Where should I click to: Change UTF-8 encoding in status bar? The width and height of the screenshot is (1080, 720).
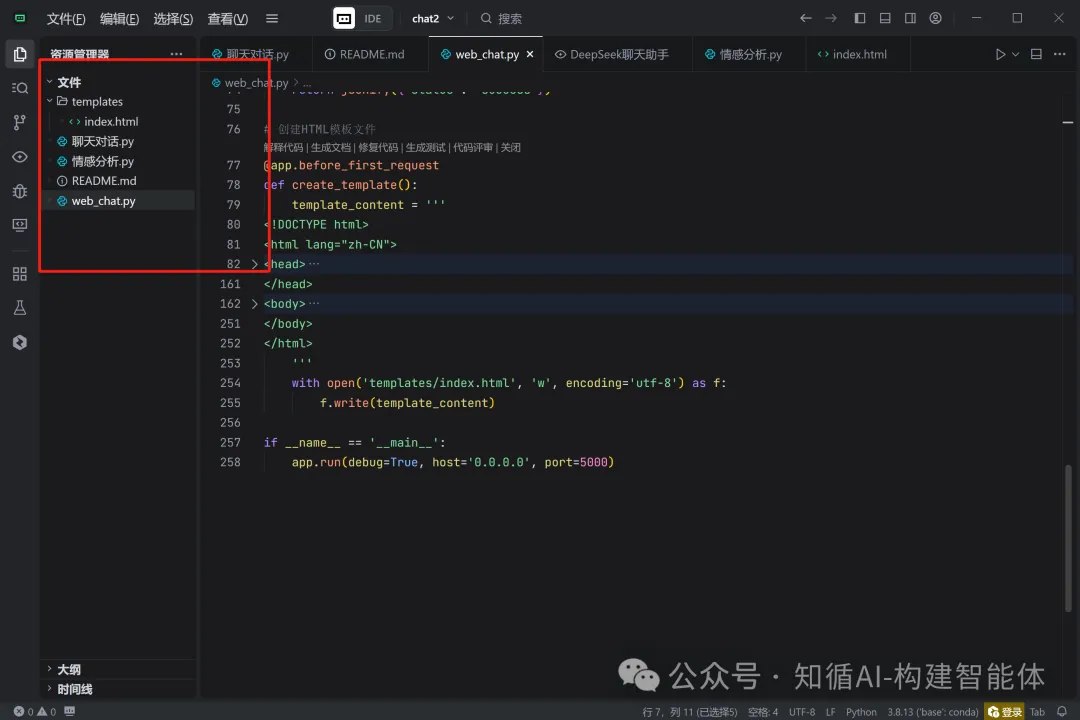802,712
